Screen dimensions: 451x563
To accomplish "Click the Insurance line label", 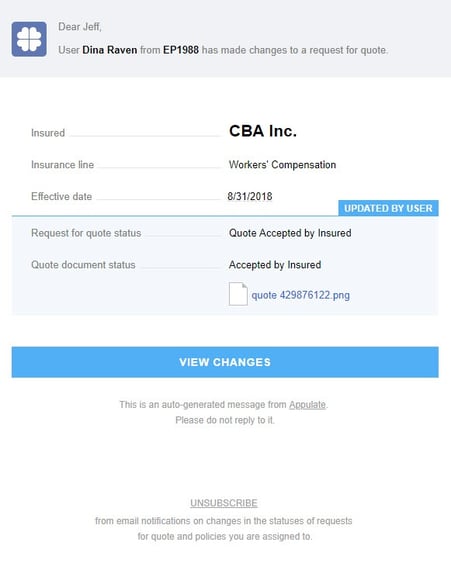I will tap(62, 165).
